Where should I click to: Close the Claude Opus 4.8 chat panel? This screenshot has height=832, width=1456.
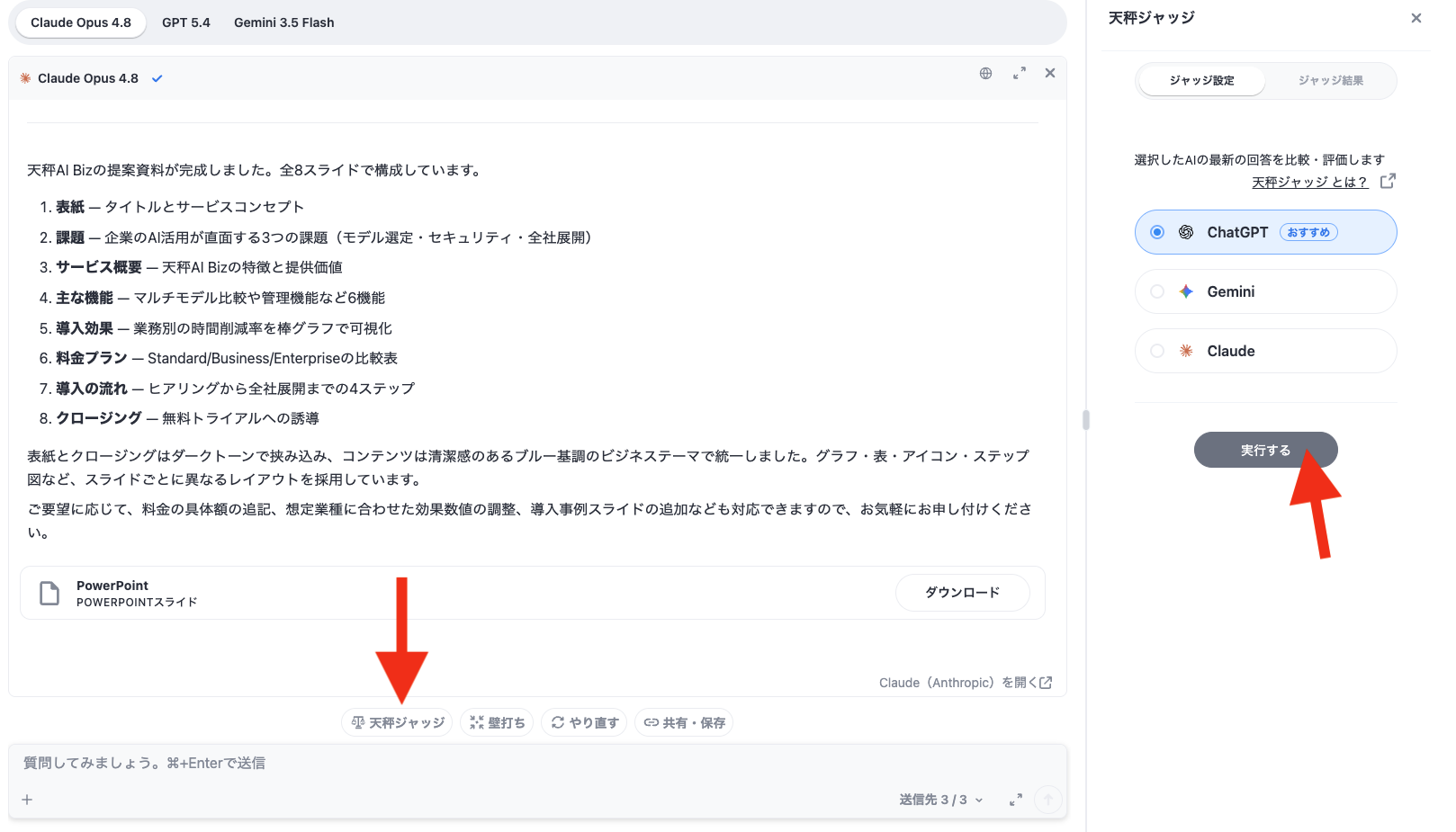click(x=1050, y=74)
